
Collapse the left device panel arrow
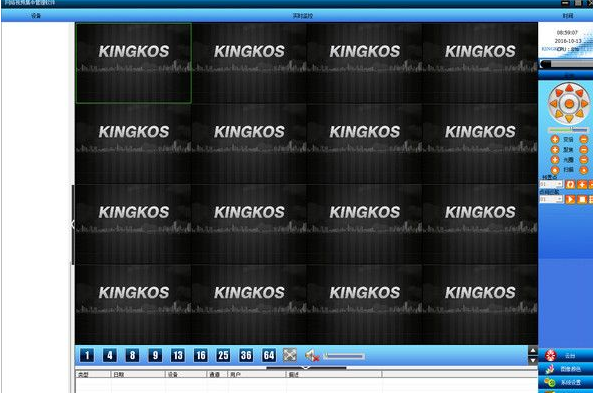pos(71,224)
